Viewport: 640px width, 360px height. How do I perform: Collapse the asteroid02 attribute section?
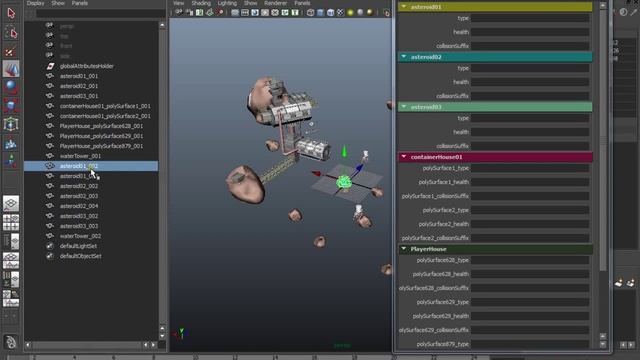pyautogui.click(x=404, y=57)
